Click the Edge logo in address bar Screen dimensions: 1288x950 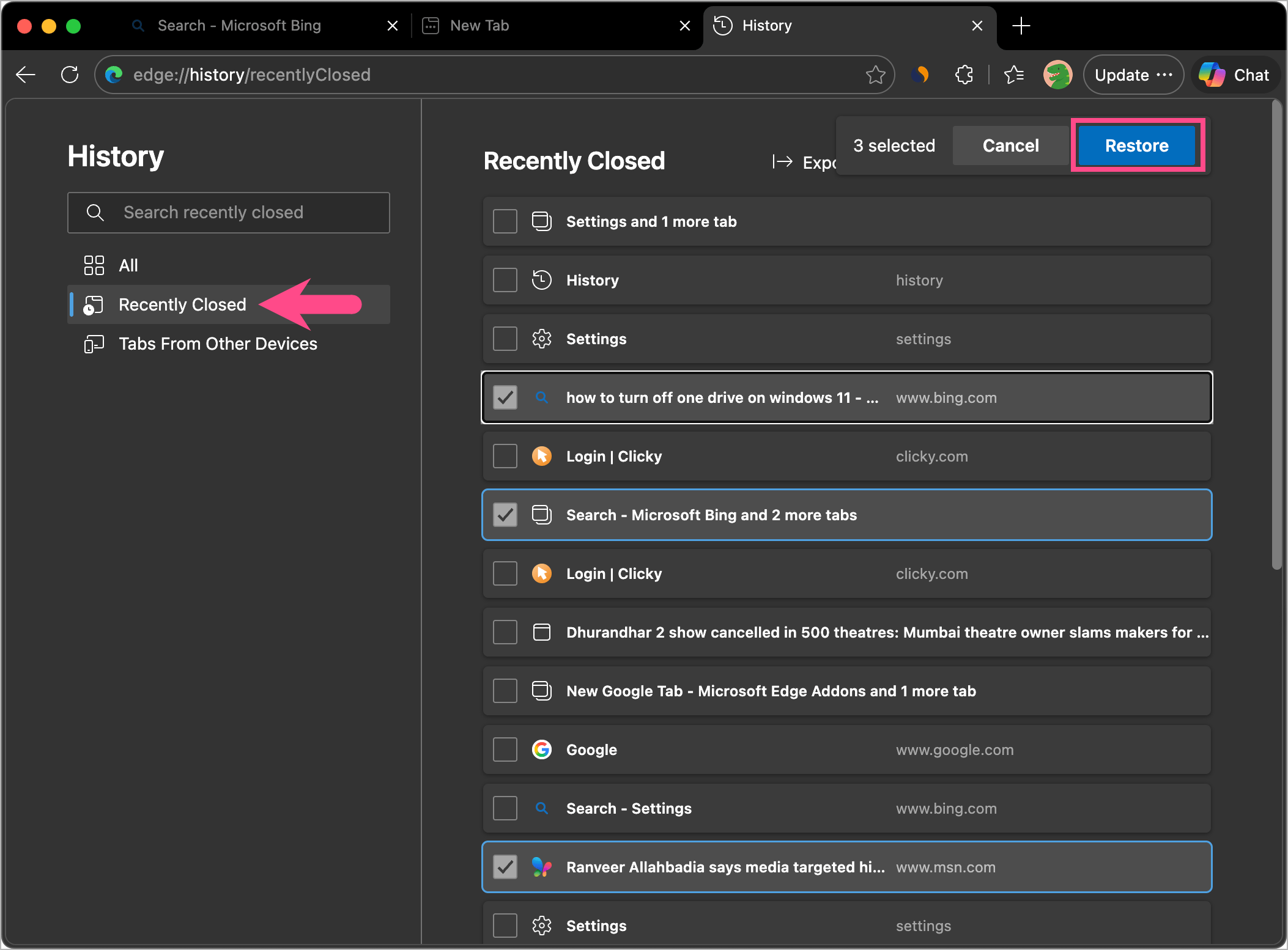(114, 75)
